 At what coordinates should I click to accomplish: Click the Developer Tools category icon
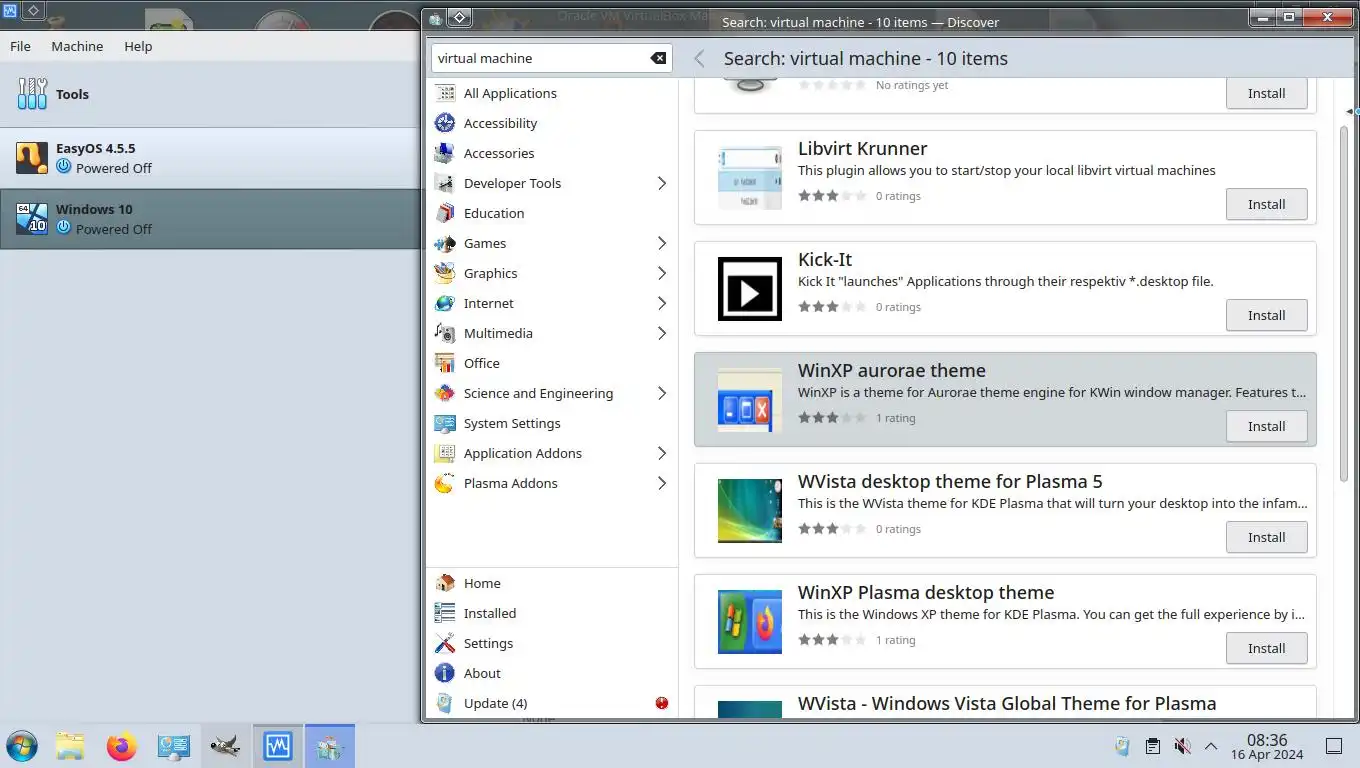tap(445, 183)
